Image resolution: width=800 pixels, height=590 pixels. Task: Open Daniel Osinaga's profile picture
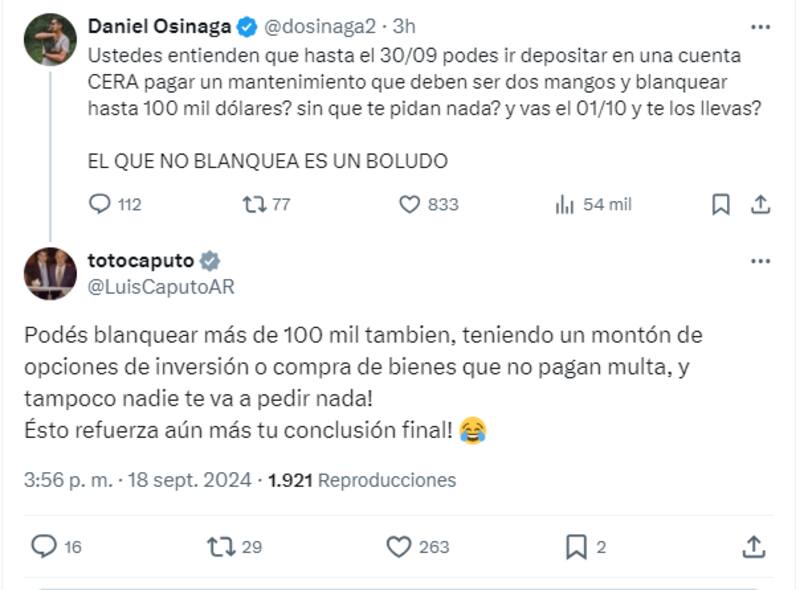[50, 40]
